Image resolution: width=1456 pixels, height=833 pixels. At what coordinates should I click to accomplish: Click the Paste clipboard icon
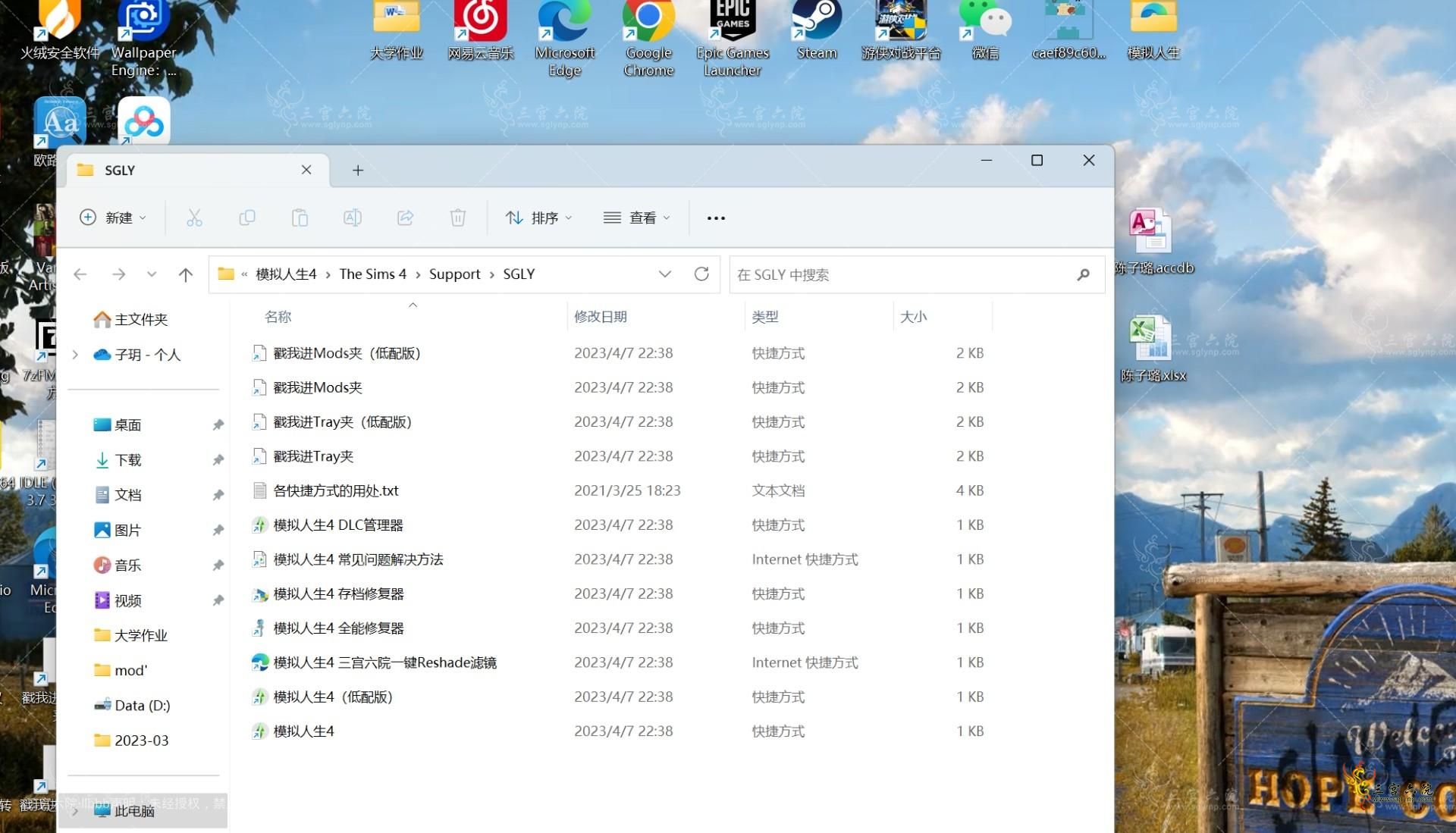300,218
